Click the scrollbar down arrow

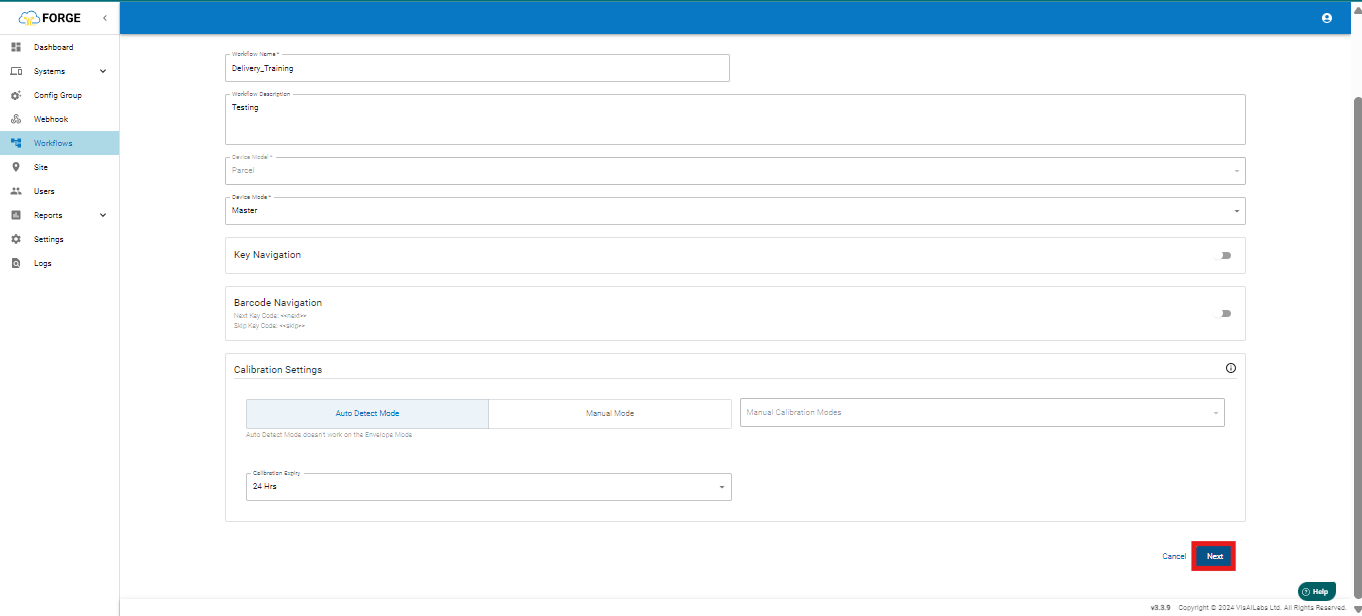(x=1357, y=609)
